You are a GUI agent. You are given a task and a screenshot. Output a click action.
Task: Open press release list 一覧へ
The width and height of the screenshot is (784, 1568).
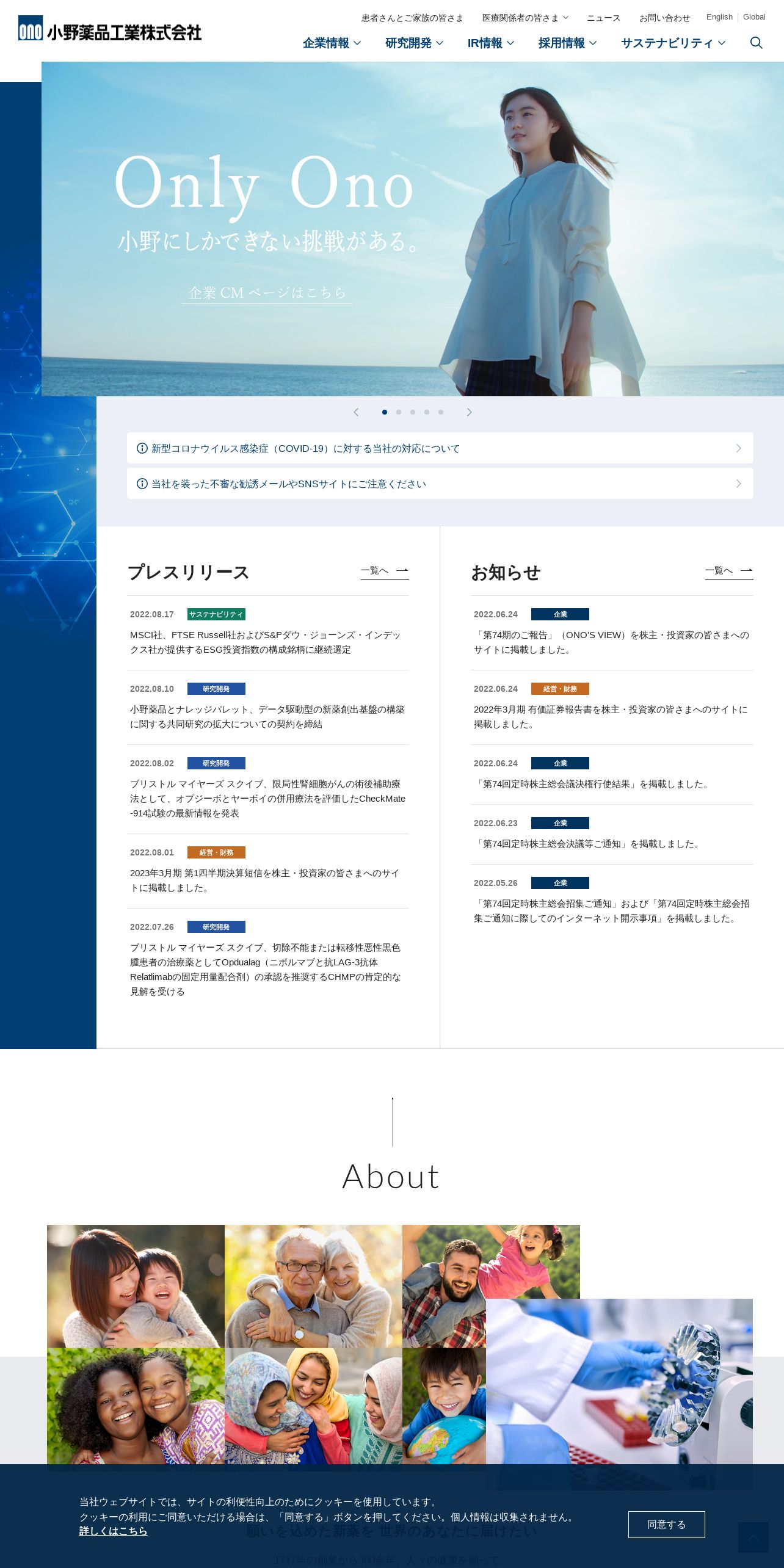tap(385, 570)
